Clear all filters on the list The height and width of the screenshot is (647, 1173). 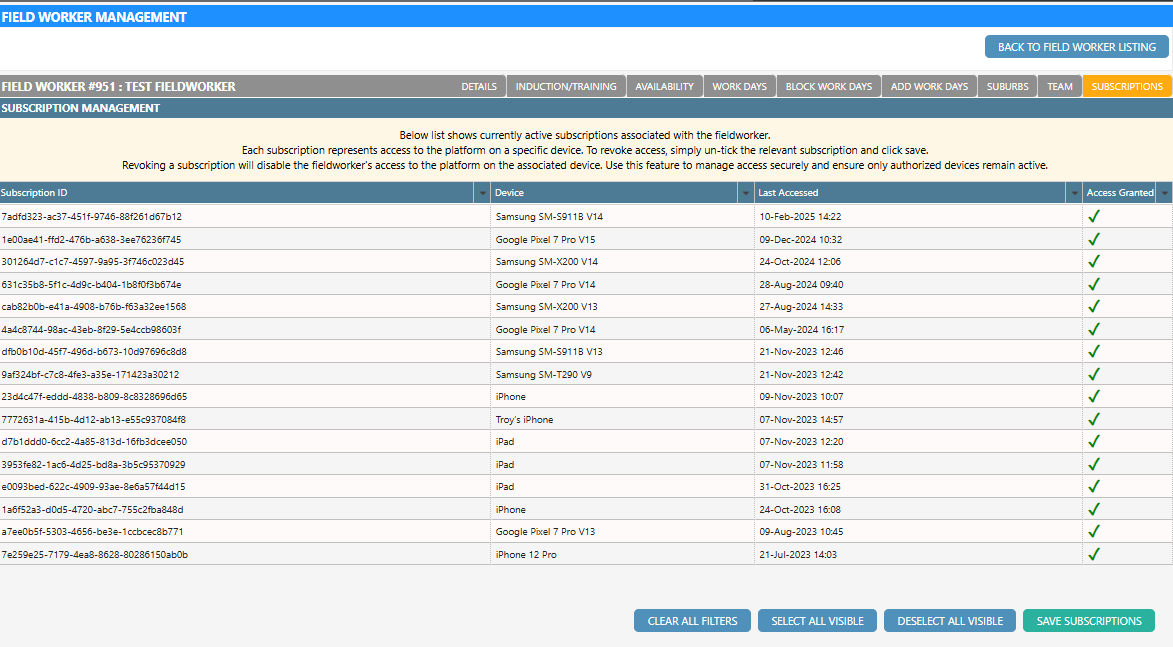692,621
